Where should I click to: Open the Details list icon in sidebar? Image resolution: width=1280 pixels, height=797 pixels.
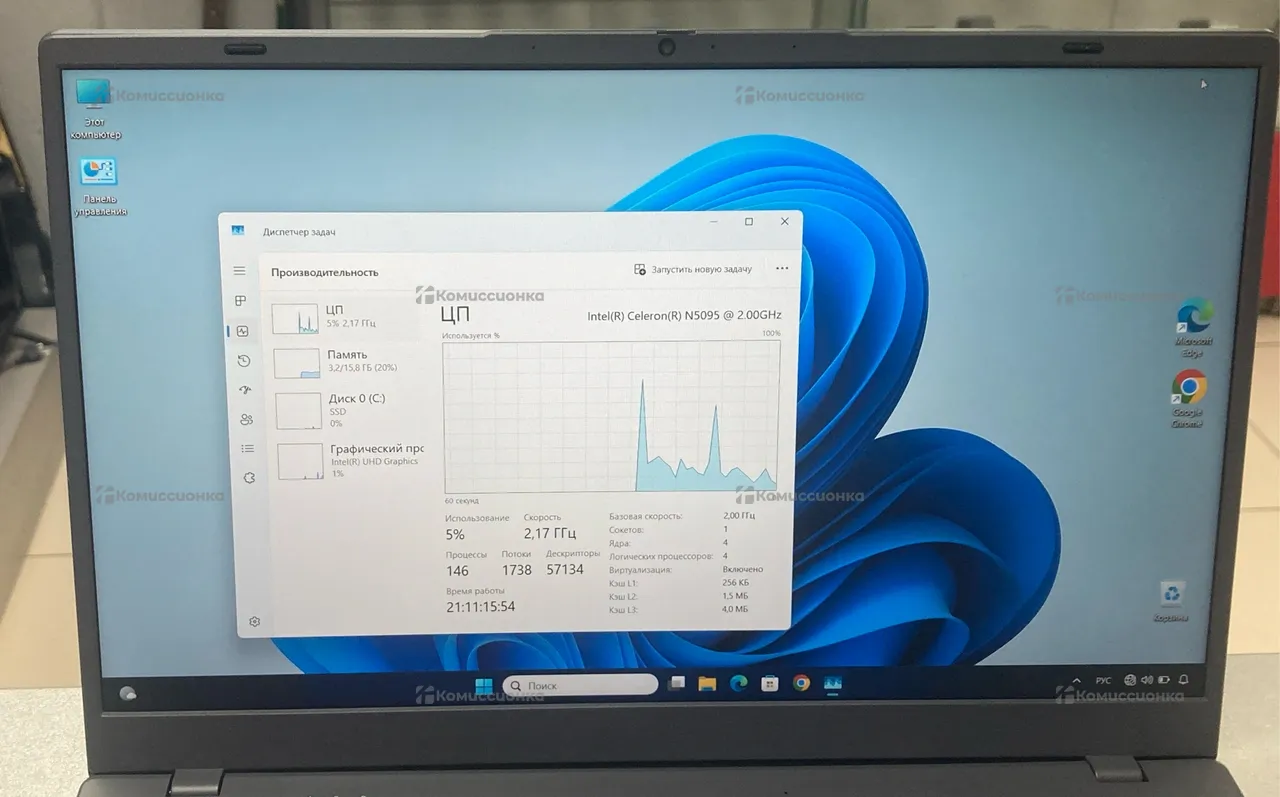[247, 449]
